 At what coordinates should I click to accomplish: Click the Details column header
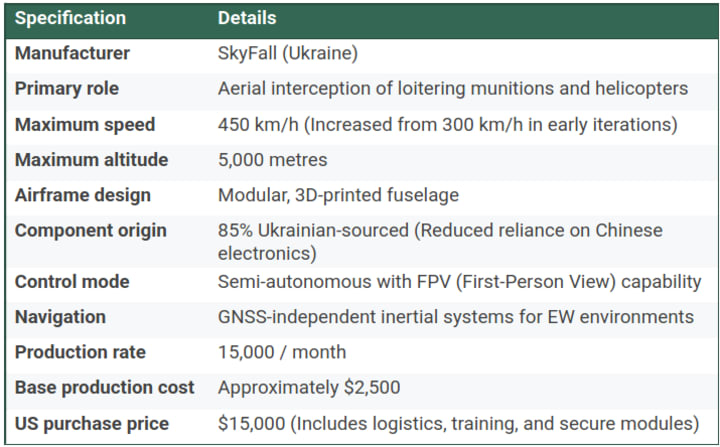(247, 18)
